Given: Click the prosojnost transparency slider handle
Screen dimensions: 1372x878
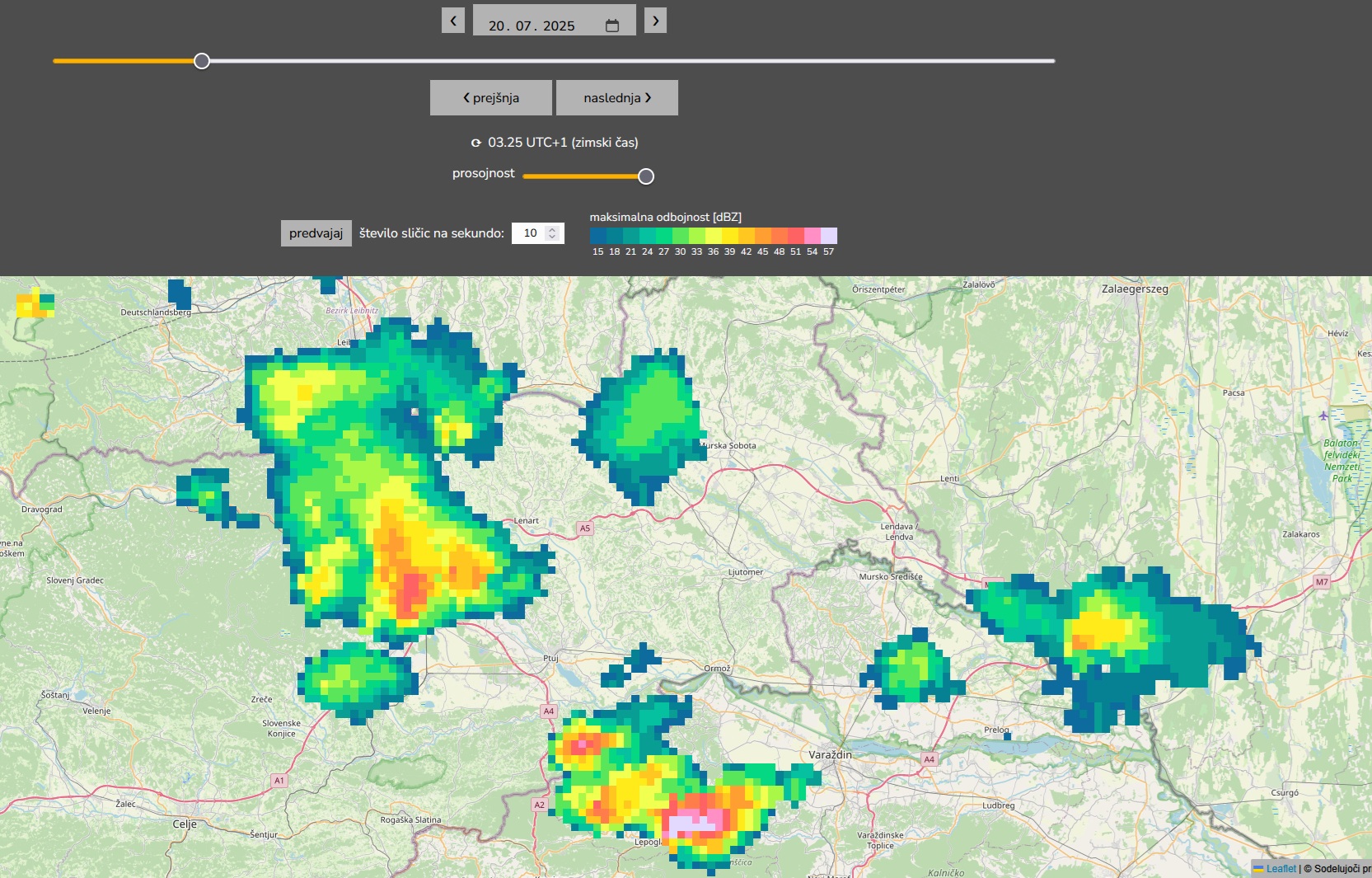Looking at the screenshot, I should click(x=646, y=176).
